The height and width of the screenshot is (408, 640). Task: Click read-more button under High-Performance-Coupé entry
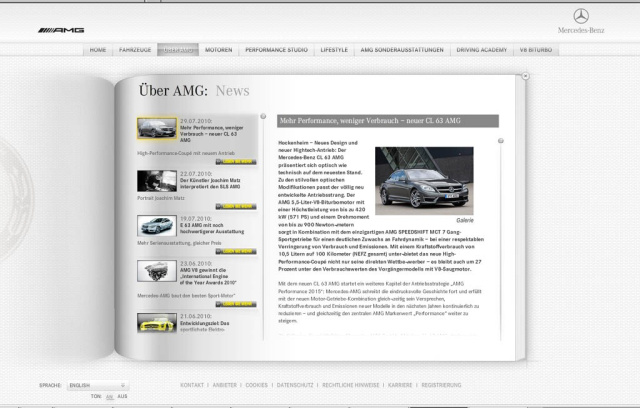point(236,162)
